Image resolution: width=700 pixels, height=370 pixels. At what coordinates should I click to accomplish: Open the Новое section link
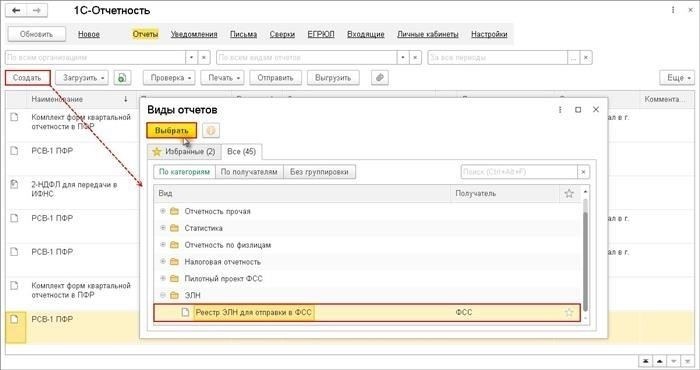pyautogui.click(x=89, y=34)
